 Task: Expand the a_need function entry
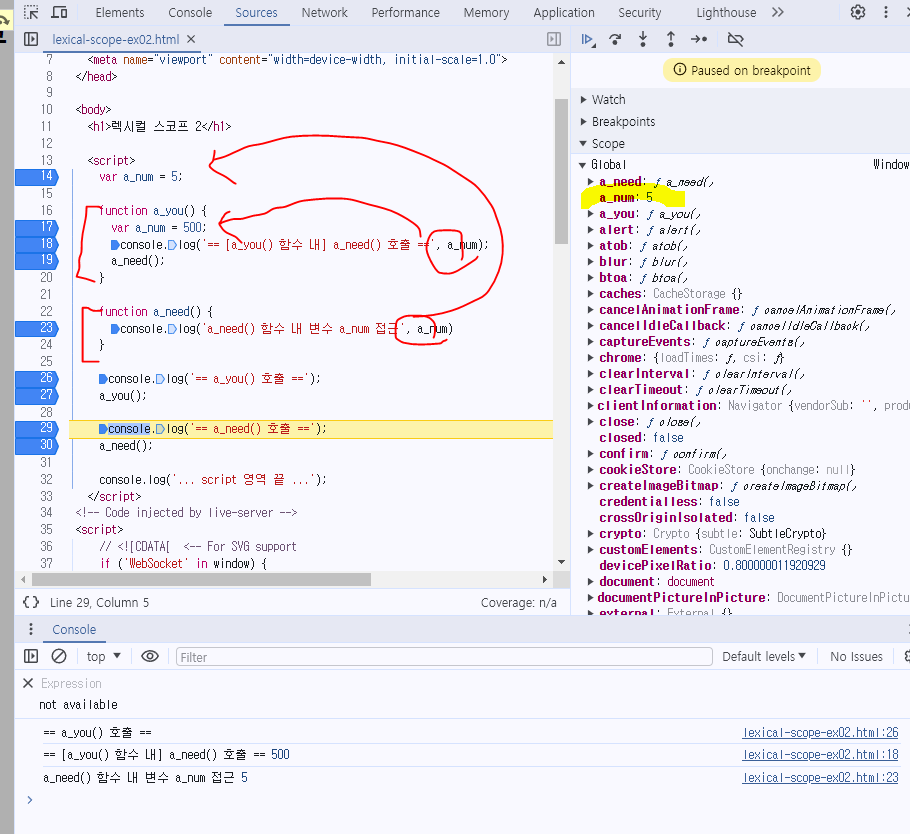click(590, 182)
